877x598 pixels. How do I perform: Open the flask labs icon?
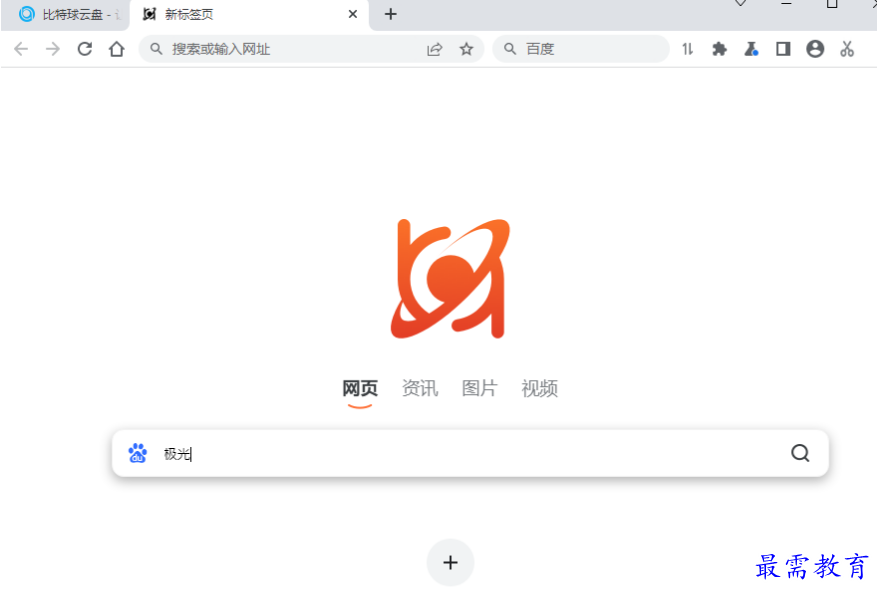coord(751,49)
